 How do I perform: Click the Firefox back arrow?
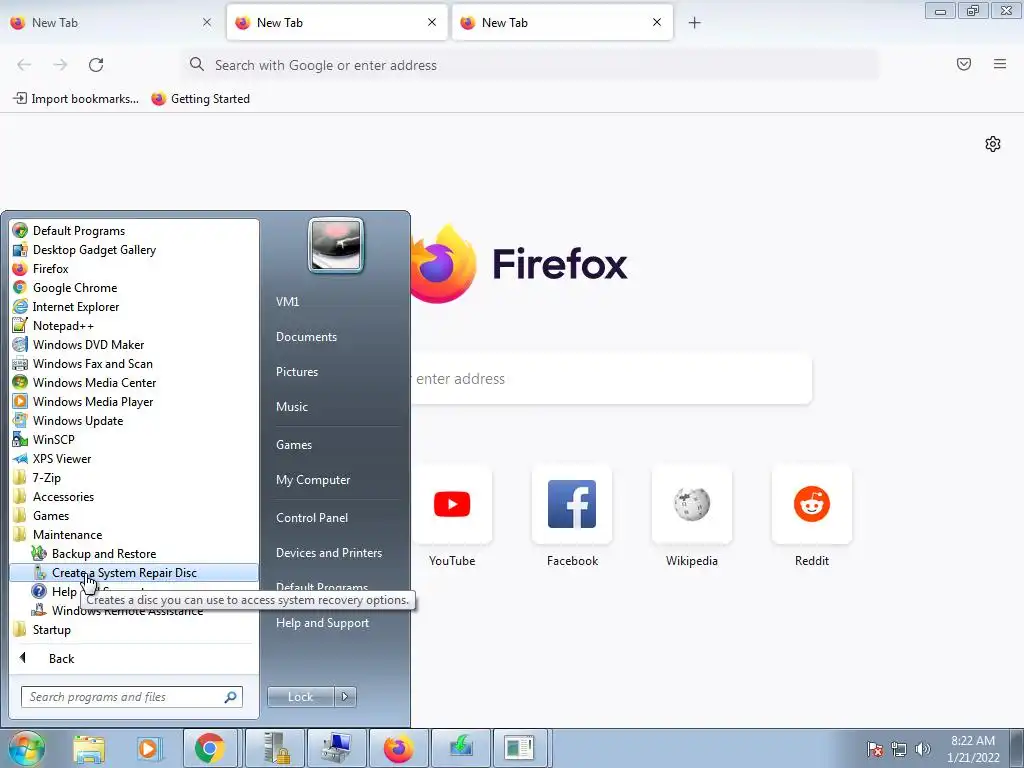(24, 65)
